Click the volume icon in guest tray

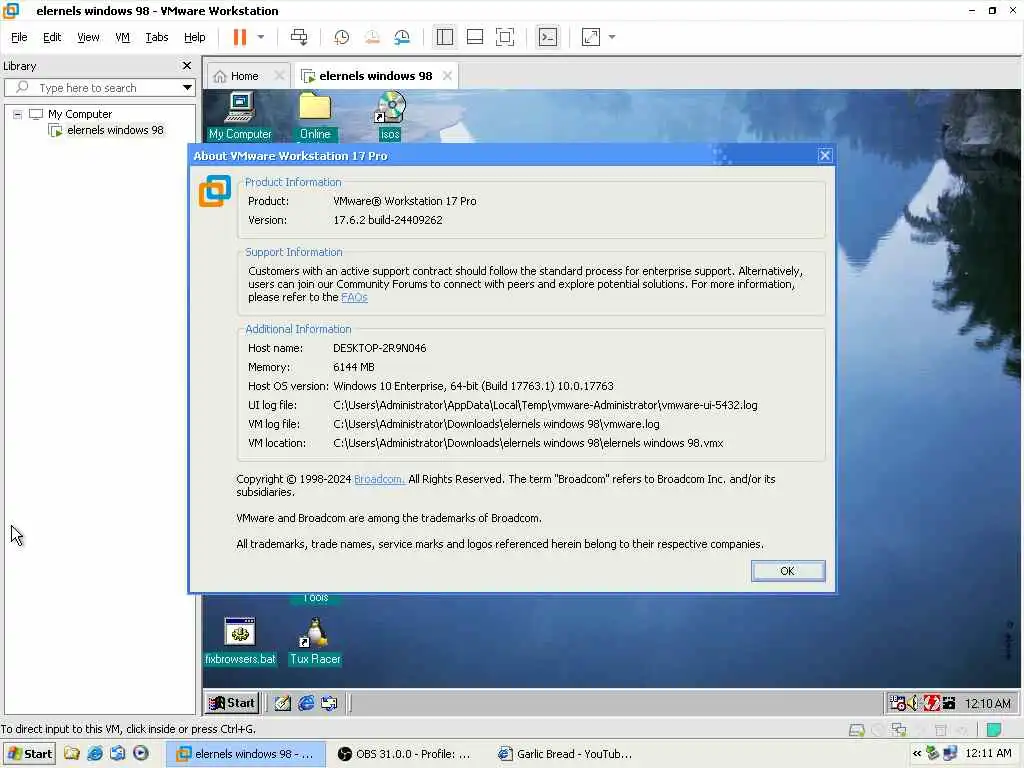click(914, 703)
